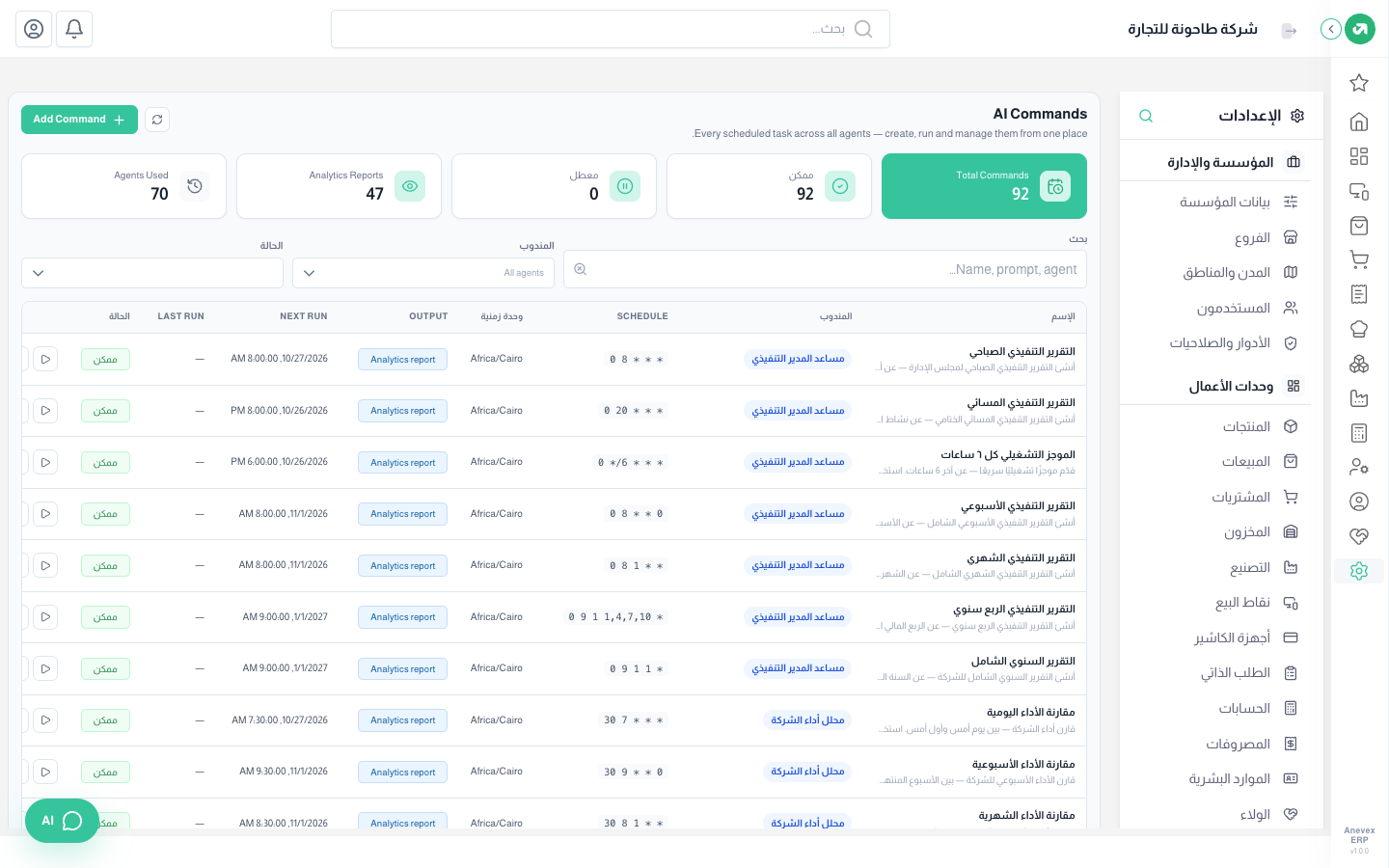Click the Analytics Reports 47 card
The height and width of the screenshot is (868, 1389).
pyautogui.click(x=339, y=186)
